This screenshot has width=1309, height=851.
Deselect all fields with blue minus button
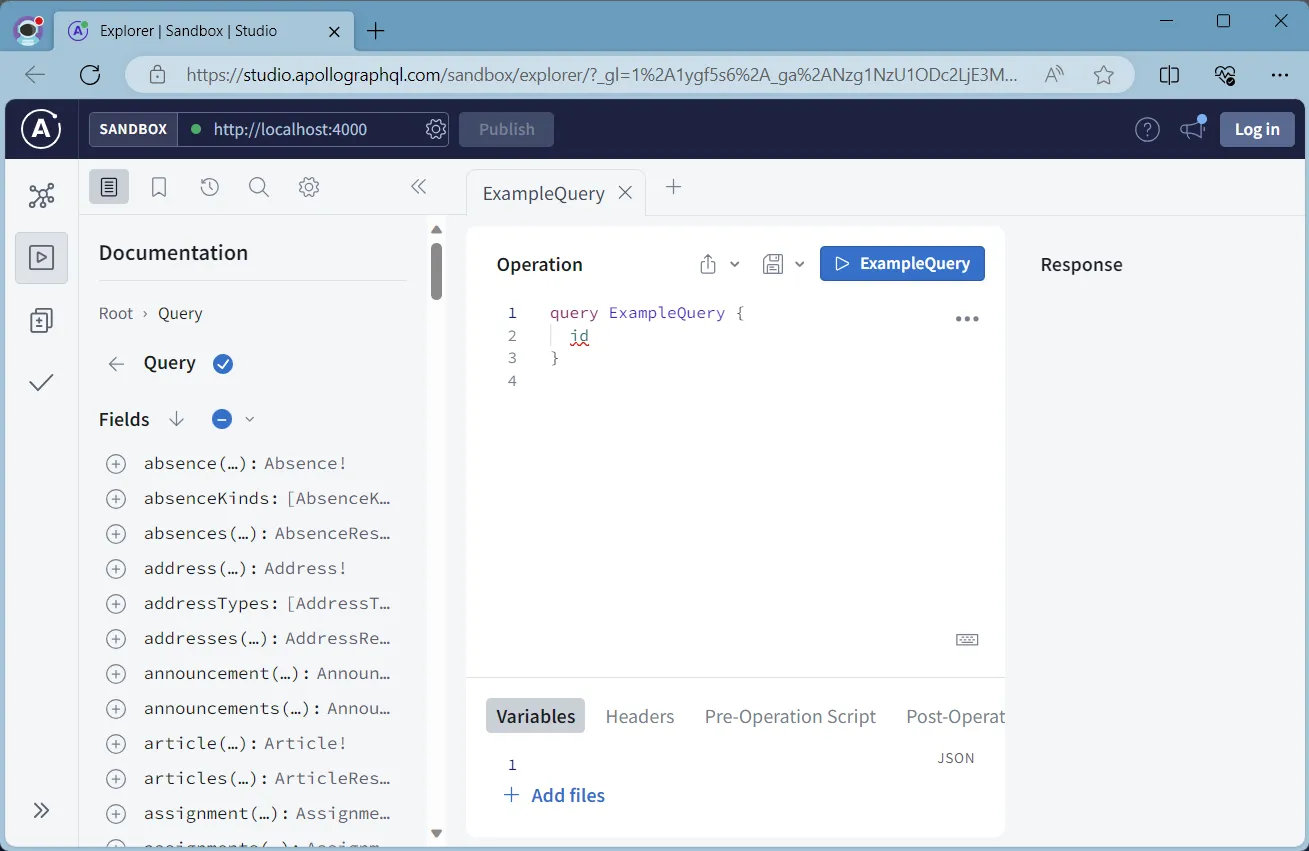[x=222, y=419]
